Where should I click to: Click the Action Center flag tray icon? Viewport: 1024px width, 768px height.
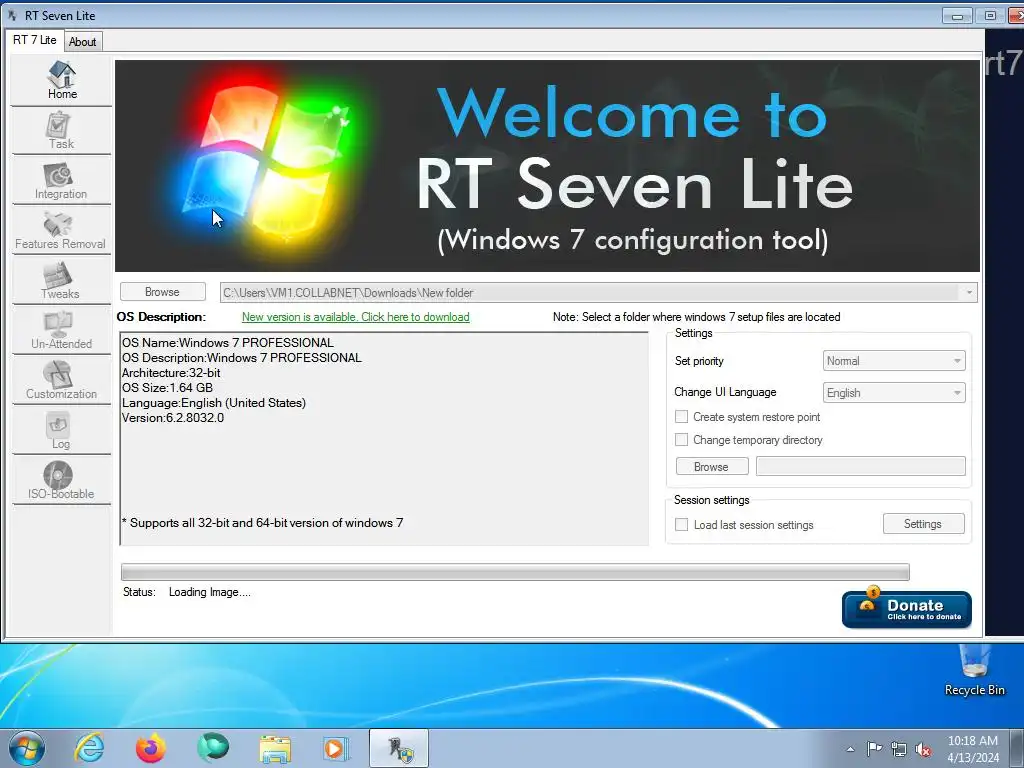(874, 748)
